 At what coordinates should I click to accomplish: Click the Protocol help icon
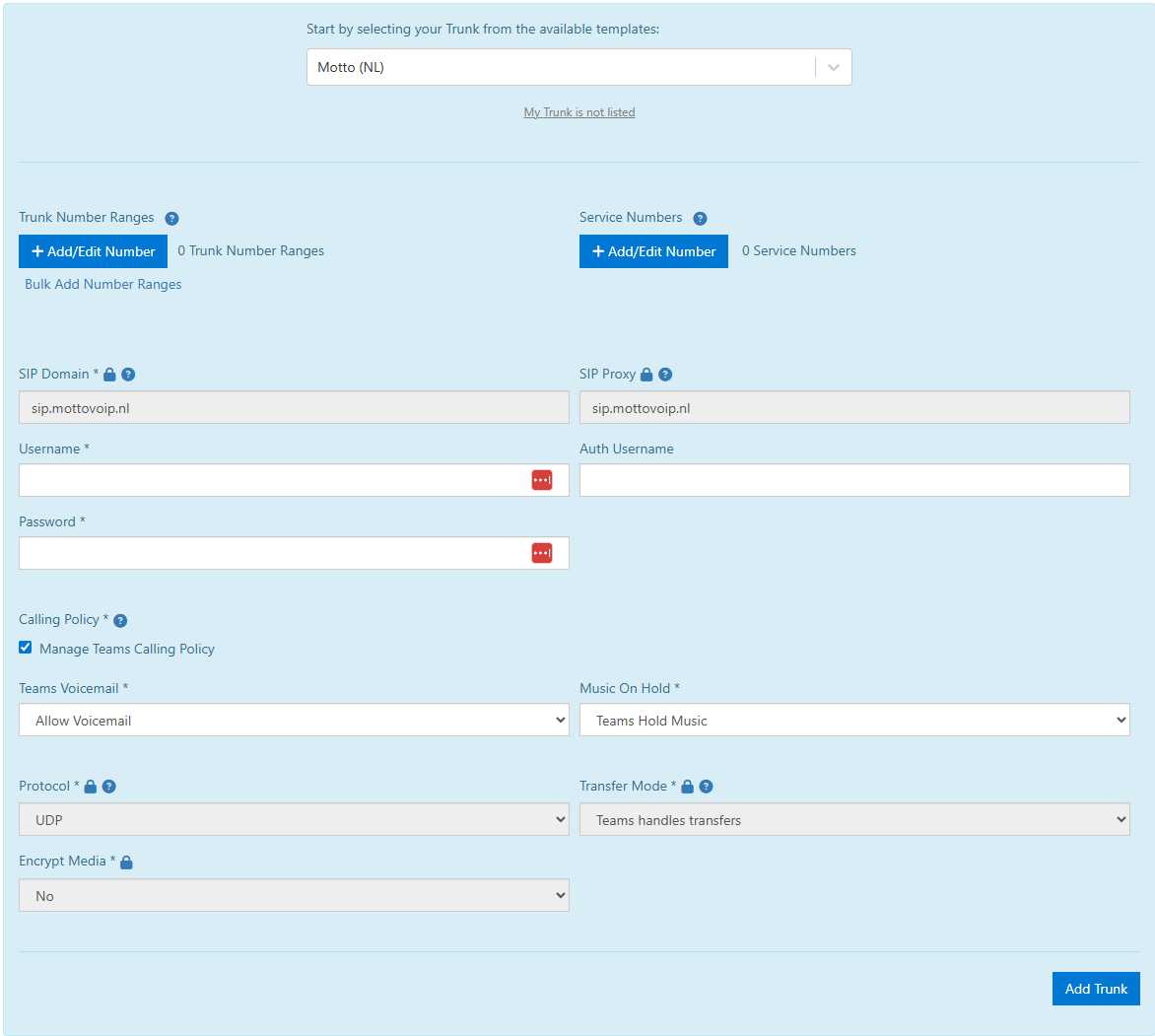pyautogui.click(x=109, y=787)
